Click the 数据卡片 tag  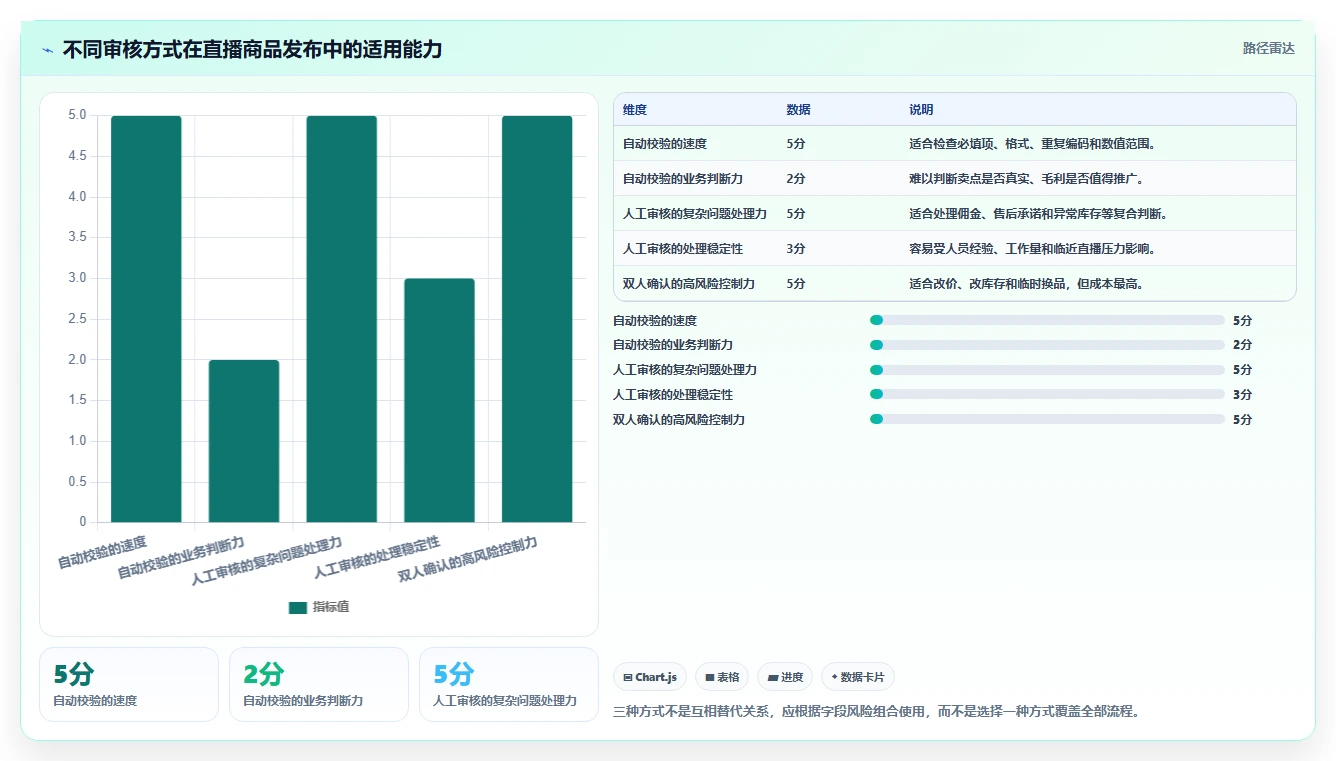pyautogui.click(x=858, y=677)
